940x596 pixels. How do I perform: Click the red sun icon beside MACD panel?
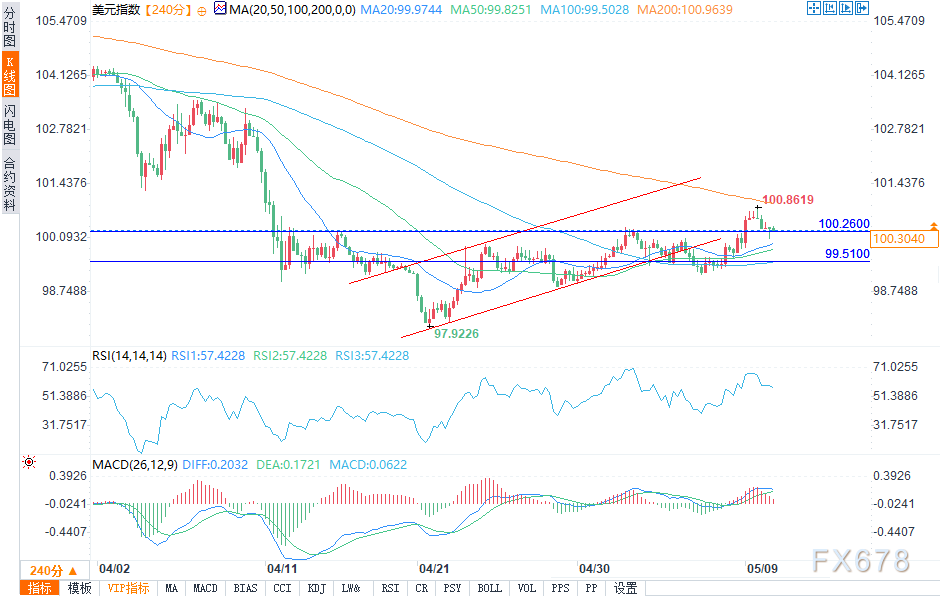28,461
